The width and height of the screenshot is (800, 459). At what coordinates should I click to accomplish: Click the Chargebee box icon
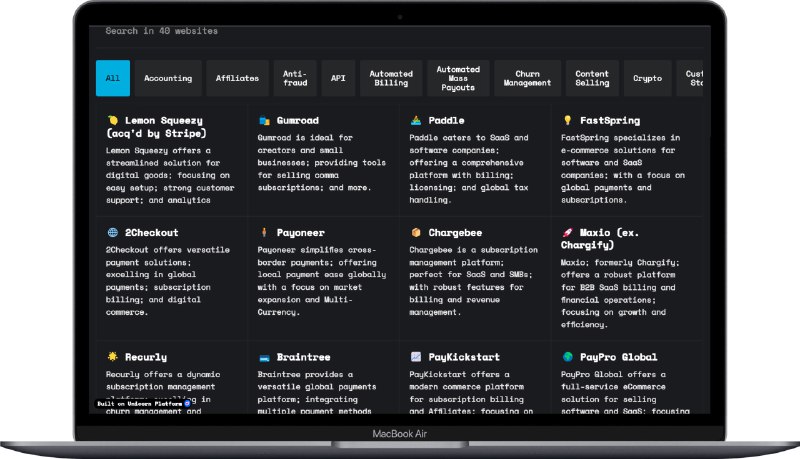[x=416, y=232]
